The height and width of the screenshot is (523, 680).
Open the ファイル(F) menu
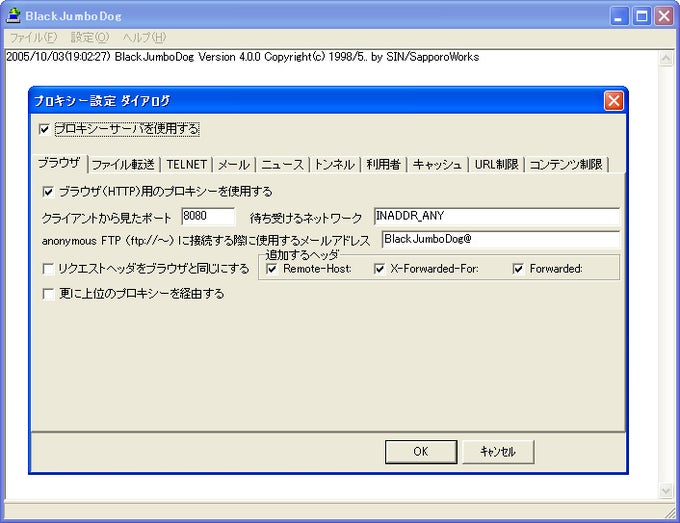click(x=33, y=38)
